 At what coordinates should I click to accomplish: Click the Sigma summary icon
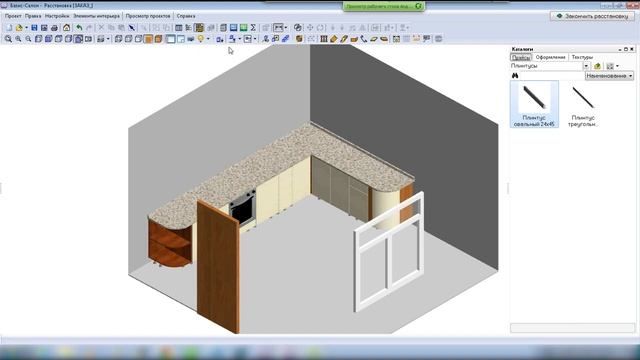coord(253,28)
